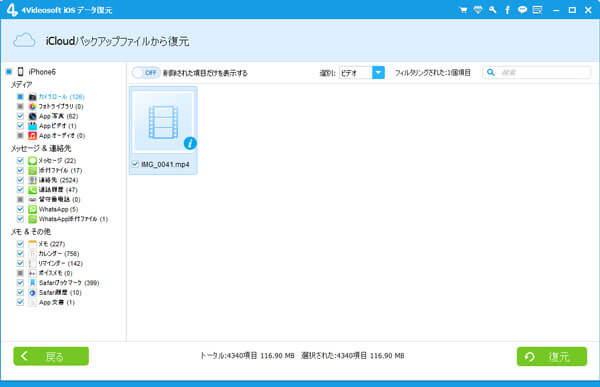Open the App 文書 (1) category
Screen dimensions: 600x387
(x=57, y=302)
